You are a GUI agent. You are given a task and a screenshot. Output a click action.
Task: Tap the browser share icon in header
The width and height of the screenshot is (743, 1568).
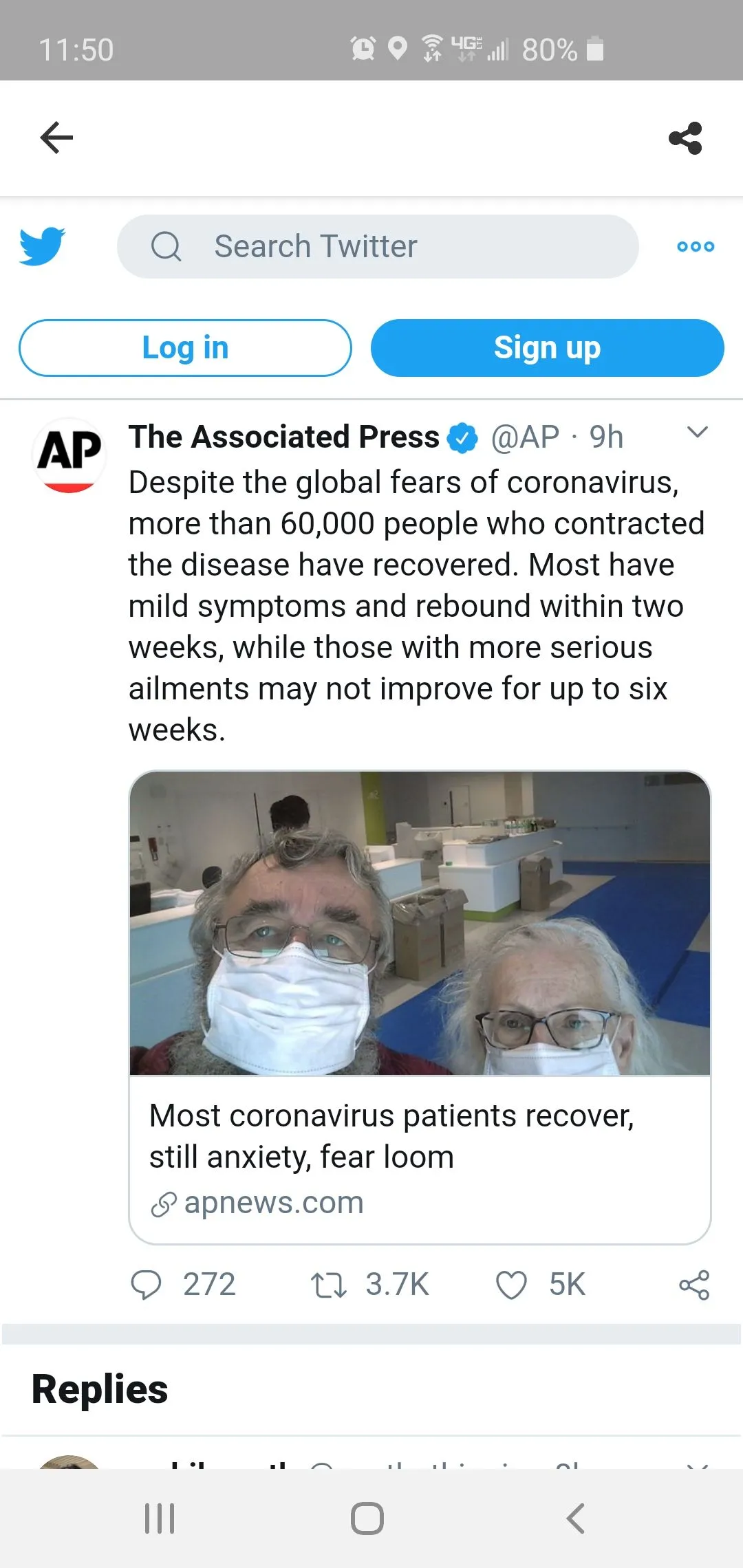685,138
